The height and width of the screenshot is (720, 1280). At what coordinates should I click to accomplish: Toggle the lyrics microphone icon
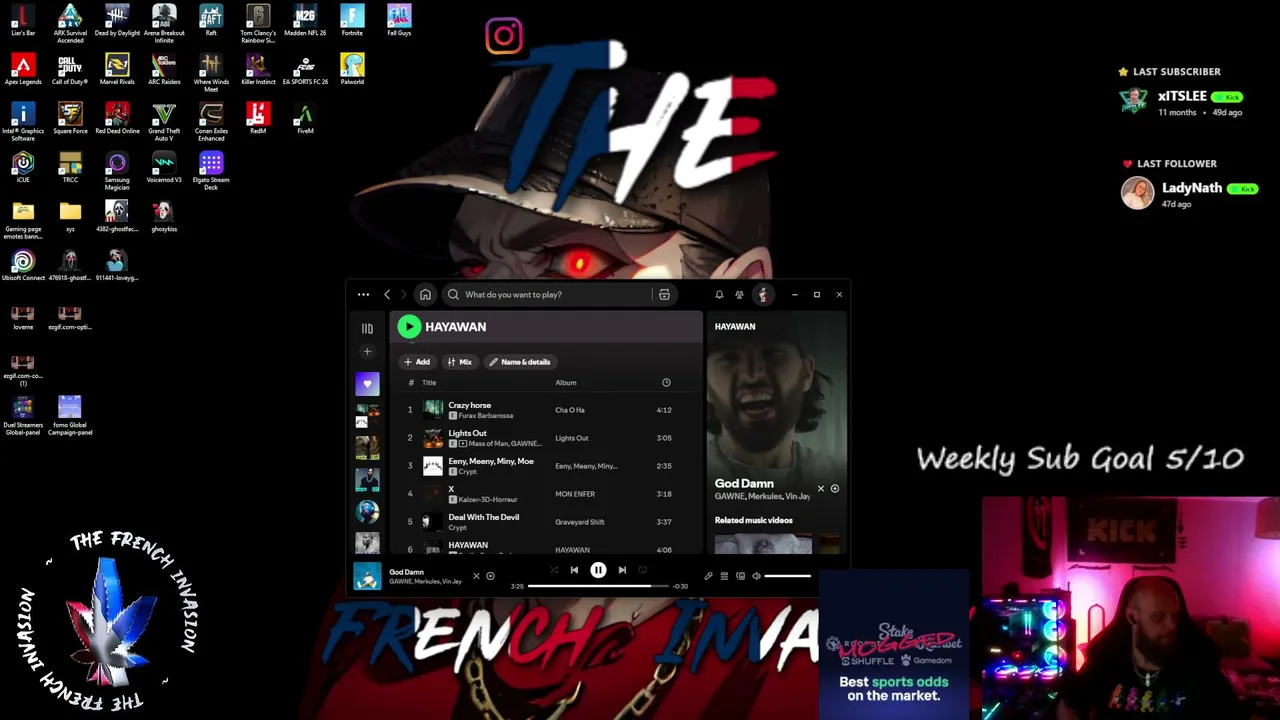(708, 576)
